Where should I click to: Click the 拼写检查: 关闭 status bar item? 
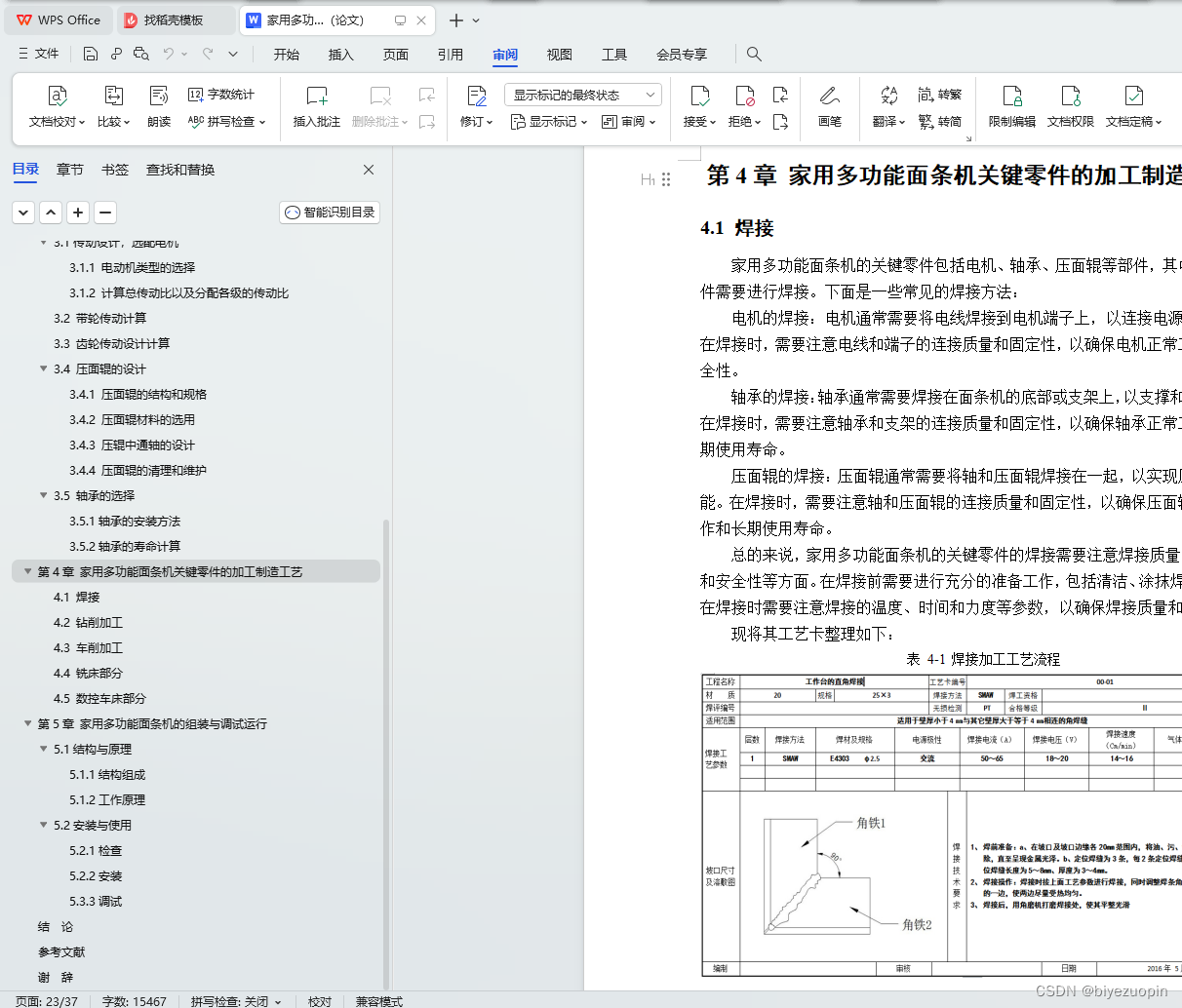[235, 1001]
